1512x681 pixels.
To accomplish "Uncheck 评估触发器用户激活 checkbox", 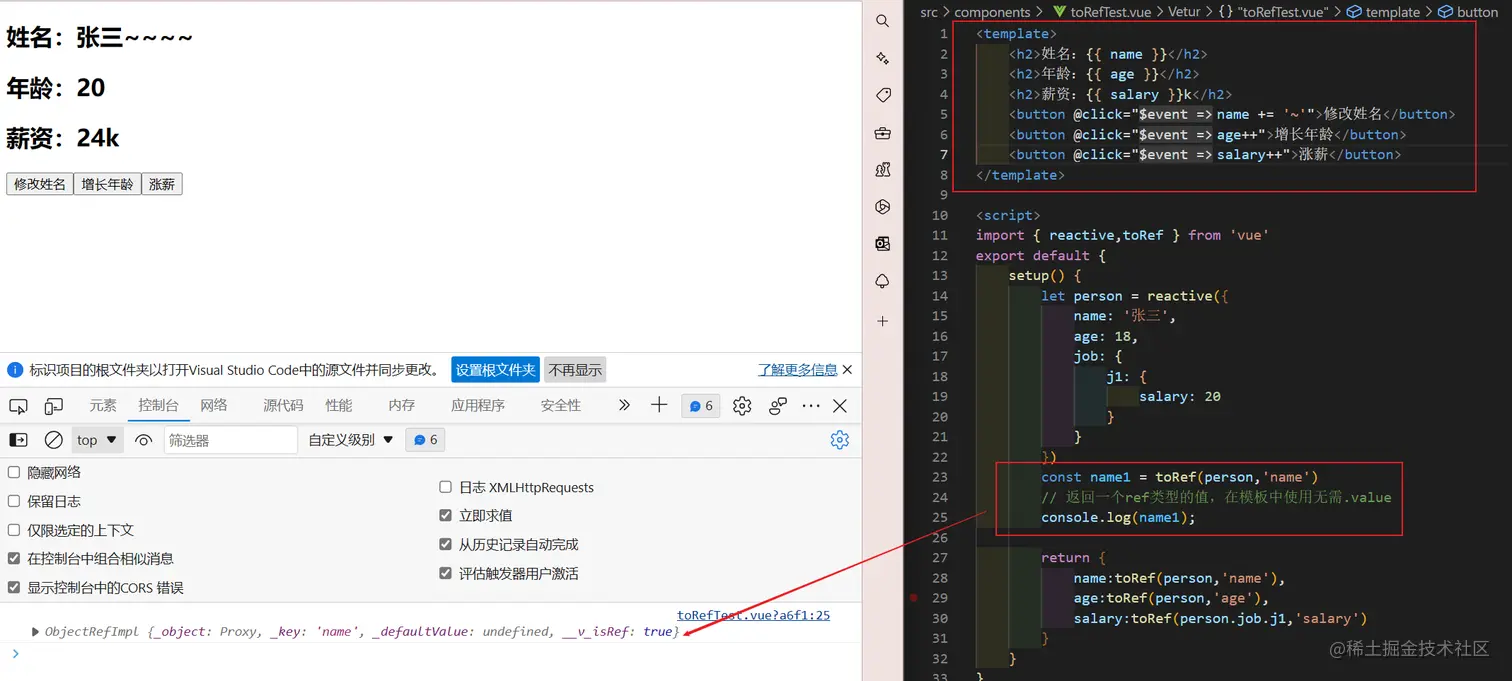I will [446, 574].
